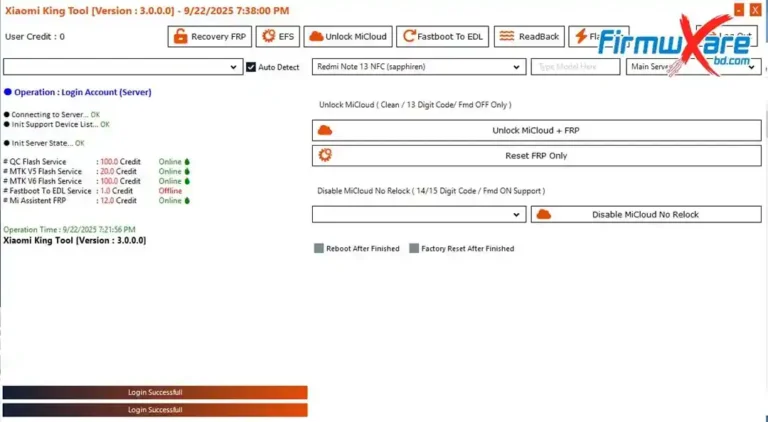The height and width of the screenshot is (422, 768).
Task: Minimize the Xiaomi King Tool window
Action: tap(739, 10)
